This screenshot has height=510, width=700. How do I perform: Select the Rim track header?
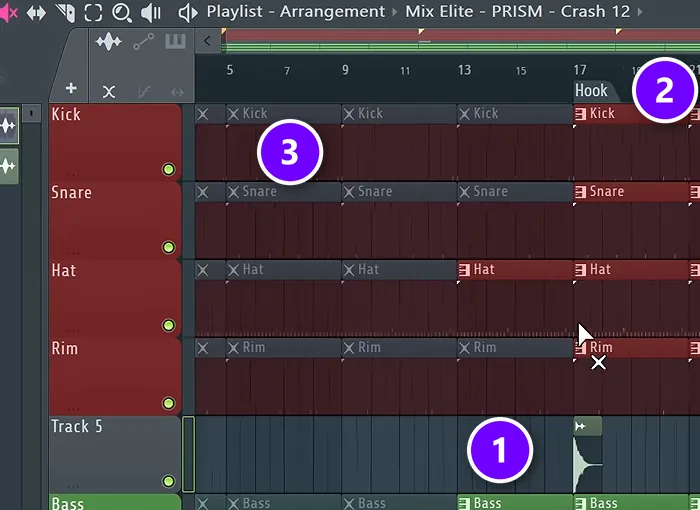(x=115, y=376)
